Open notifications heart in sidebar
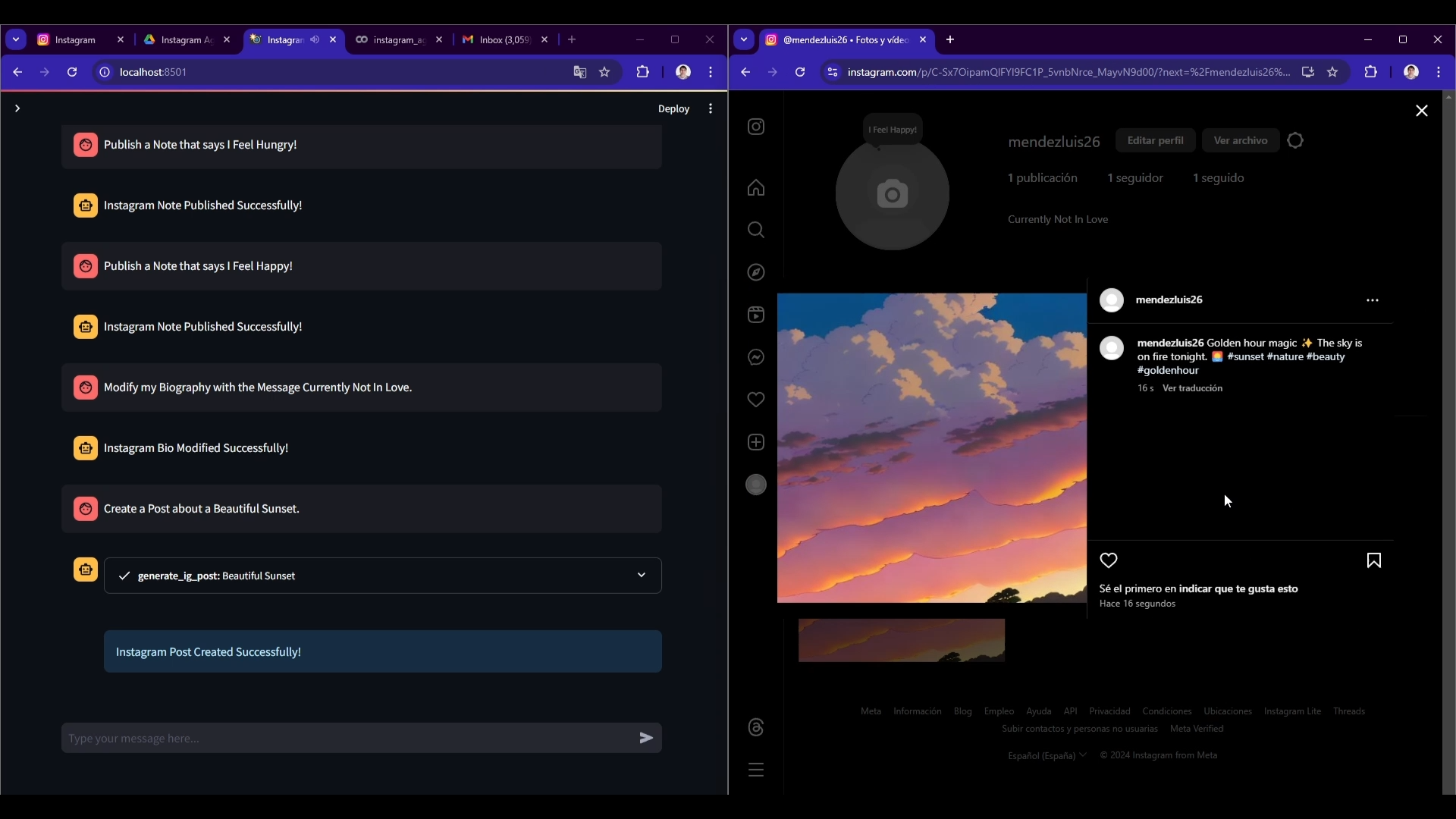 click(x=756, y=400)
